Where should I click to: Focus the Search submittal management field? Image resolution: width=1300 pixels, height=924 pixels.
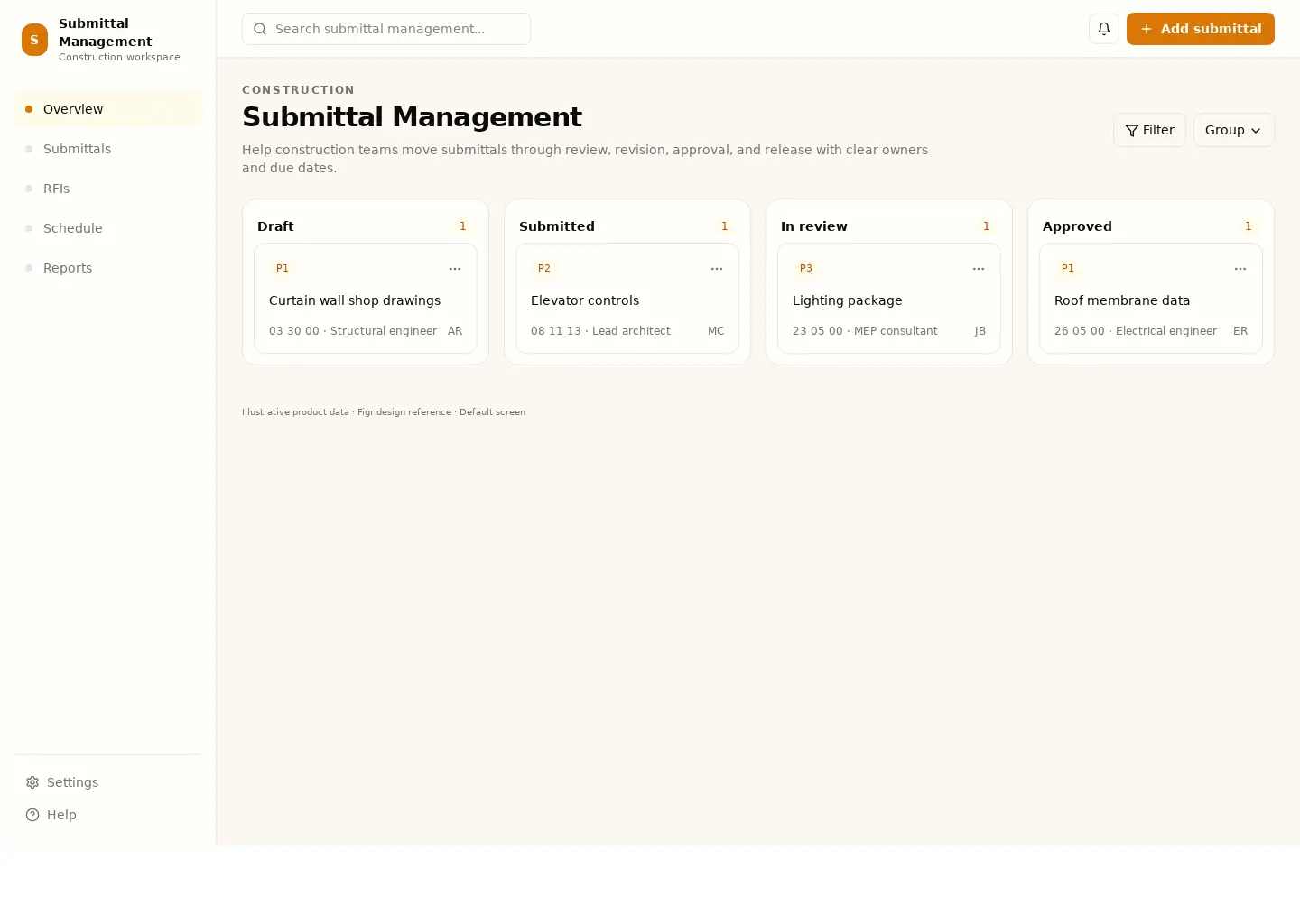coord(386,29)
